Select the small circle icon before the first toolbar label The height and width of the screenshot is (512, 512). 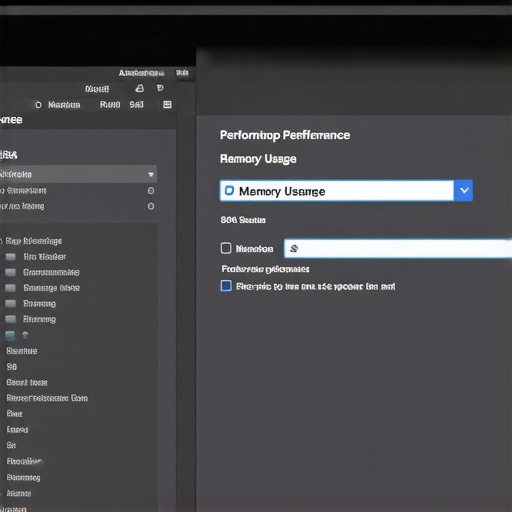[x=38, y=105]
